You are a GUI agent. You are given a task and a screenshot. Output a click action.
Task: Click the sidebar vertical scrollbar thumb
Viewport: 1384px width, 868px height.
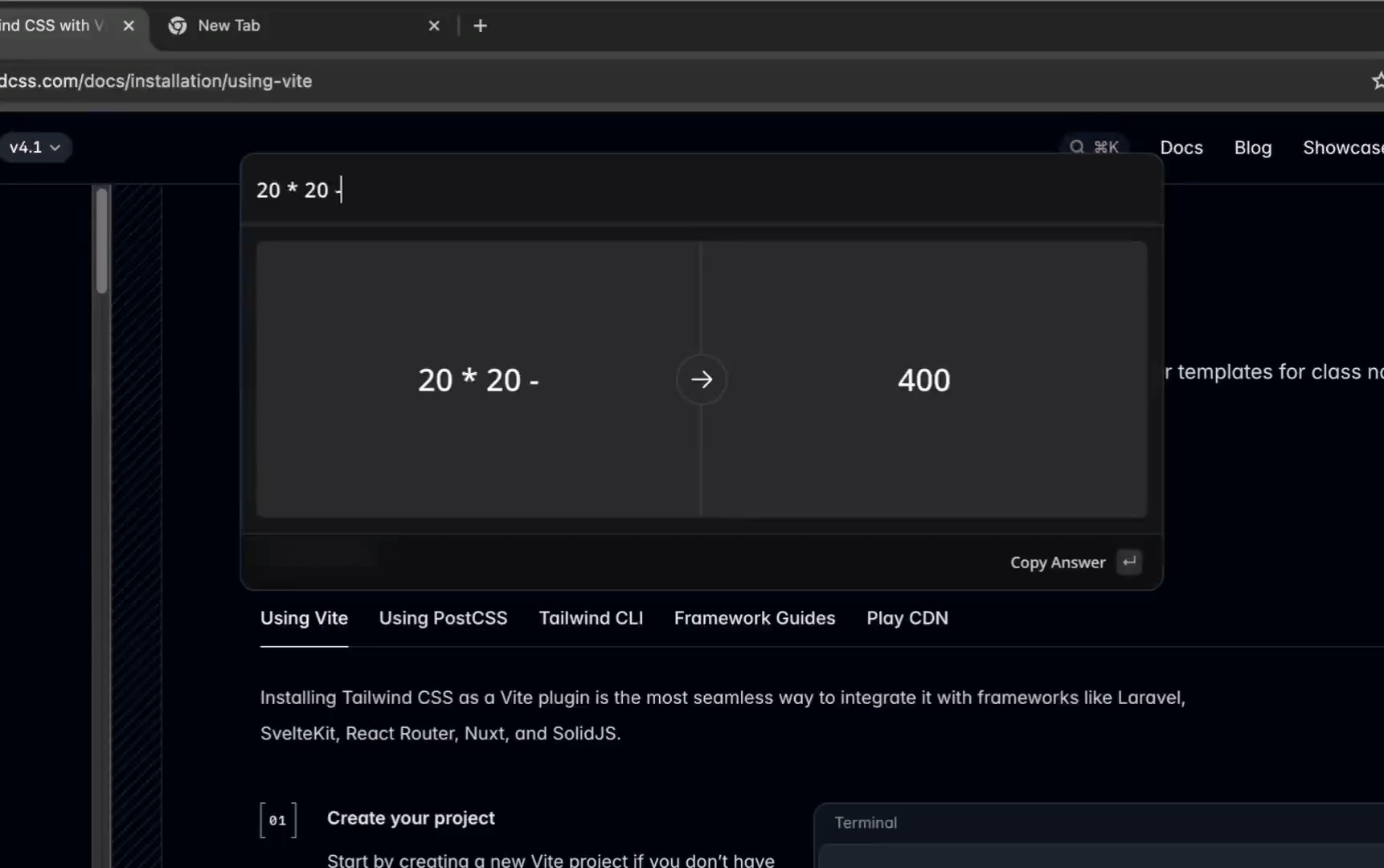click(101, 241)
